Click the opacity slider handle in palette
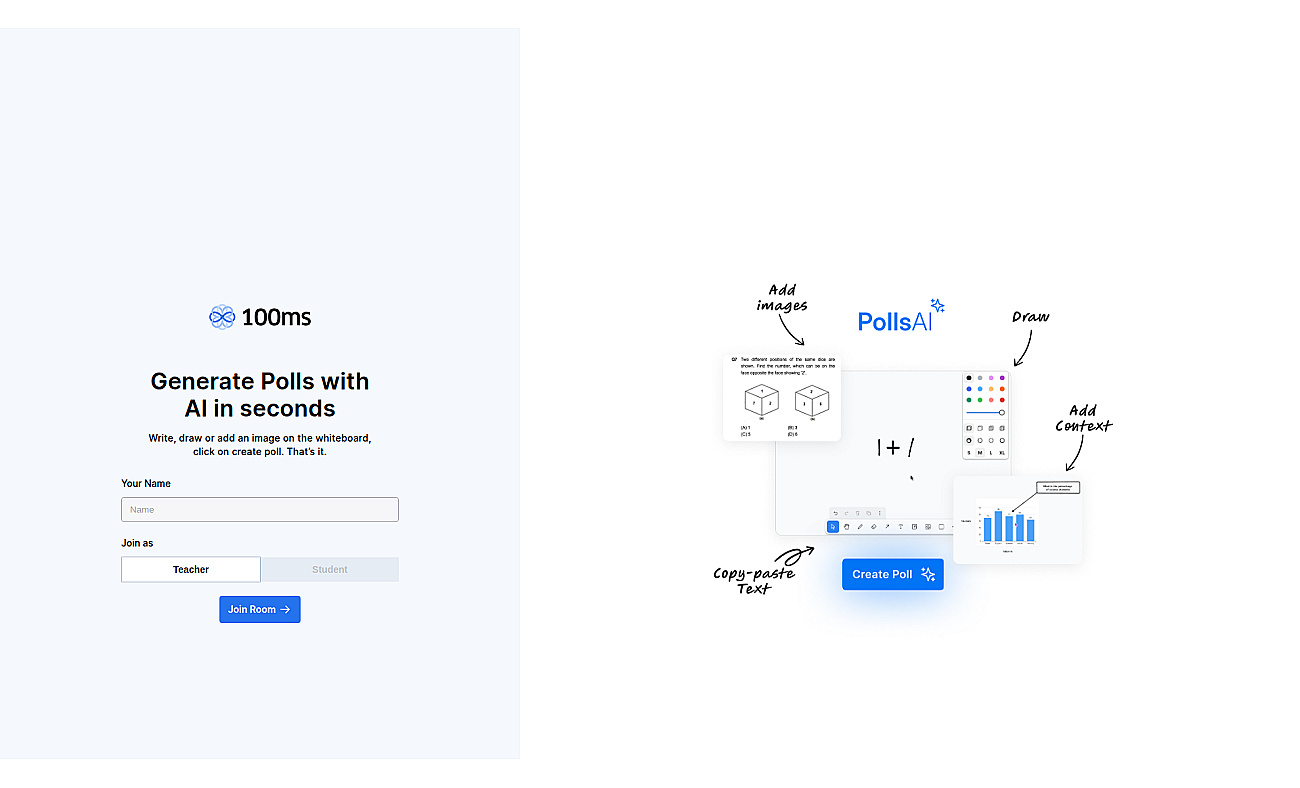 tap(1002, 412)
